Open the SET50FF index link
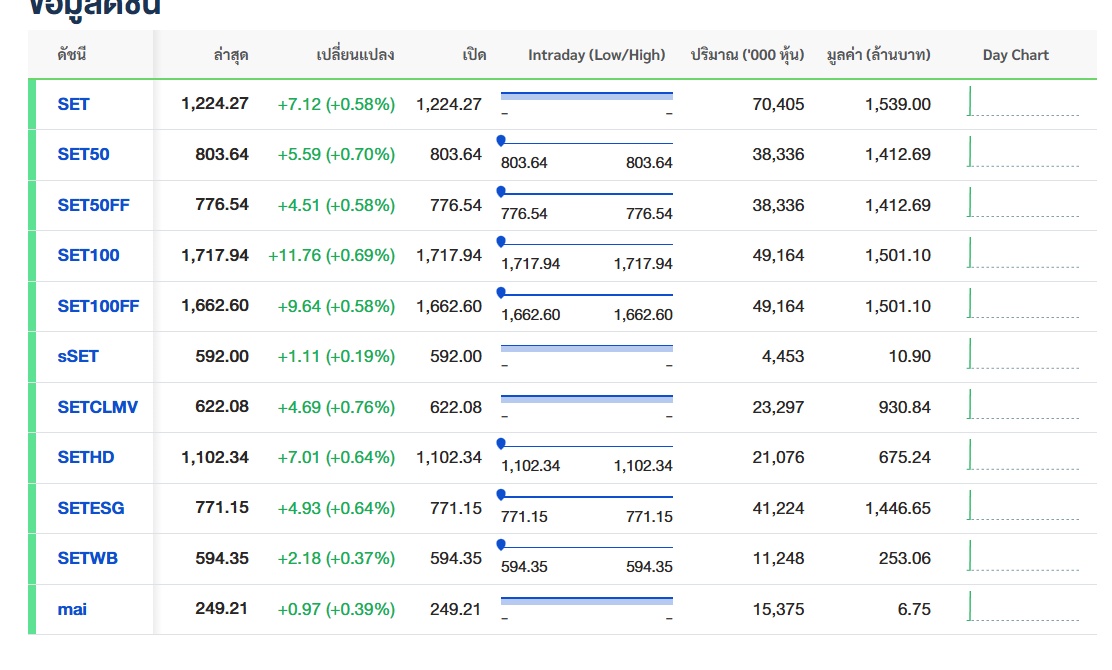 (x=93, y=206)
